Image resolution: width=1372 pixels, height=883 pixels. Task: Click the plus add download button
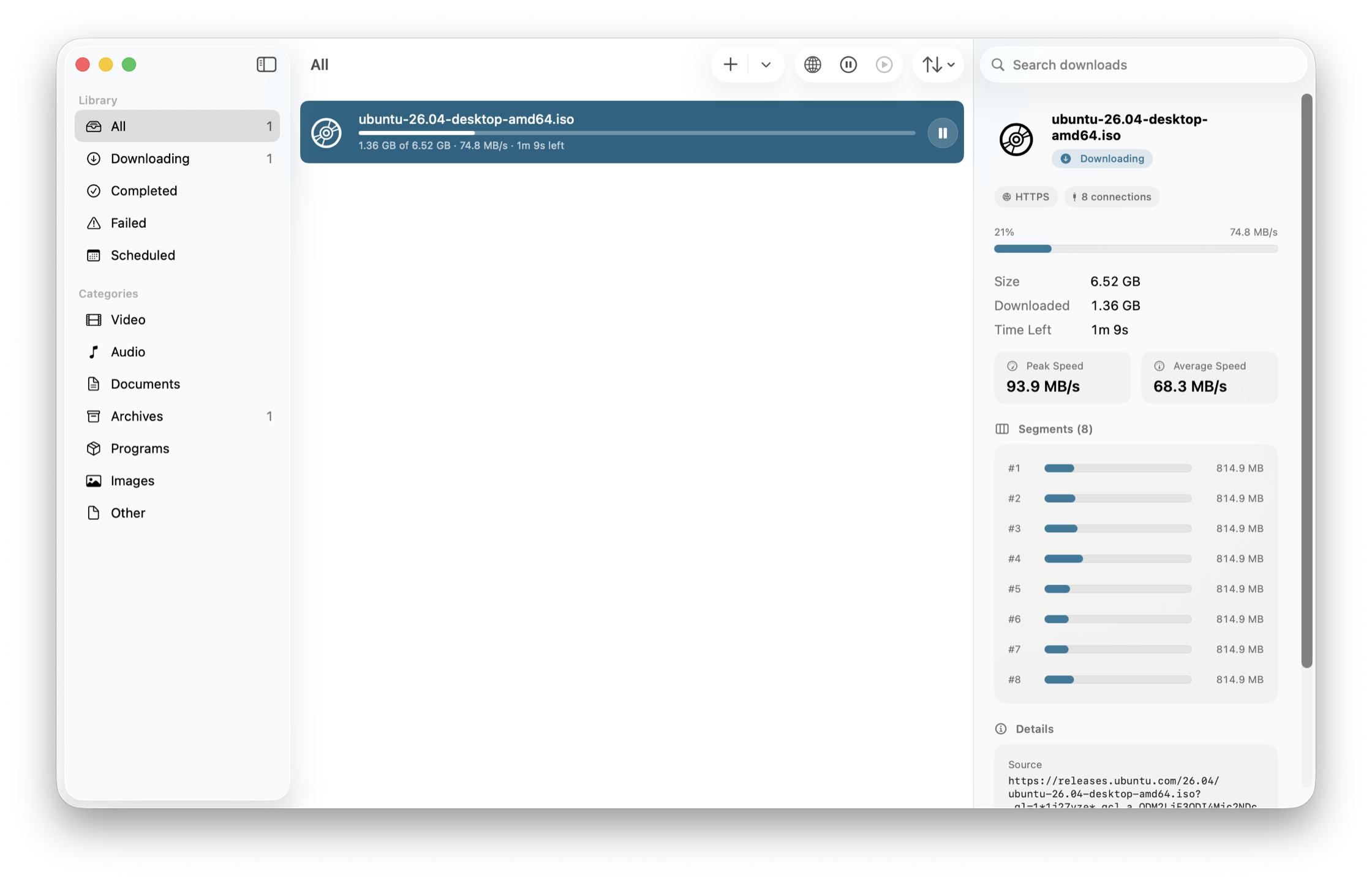click(x=730, y=64)
